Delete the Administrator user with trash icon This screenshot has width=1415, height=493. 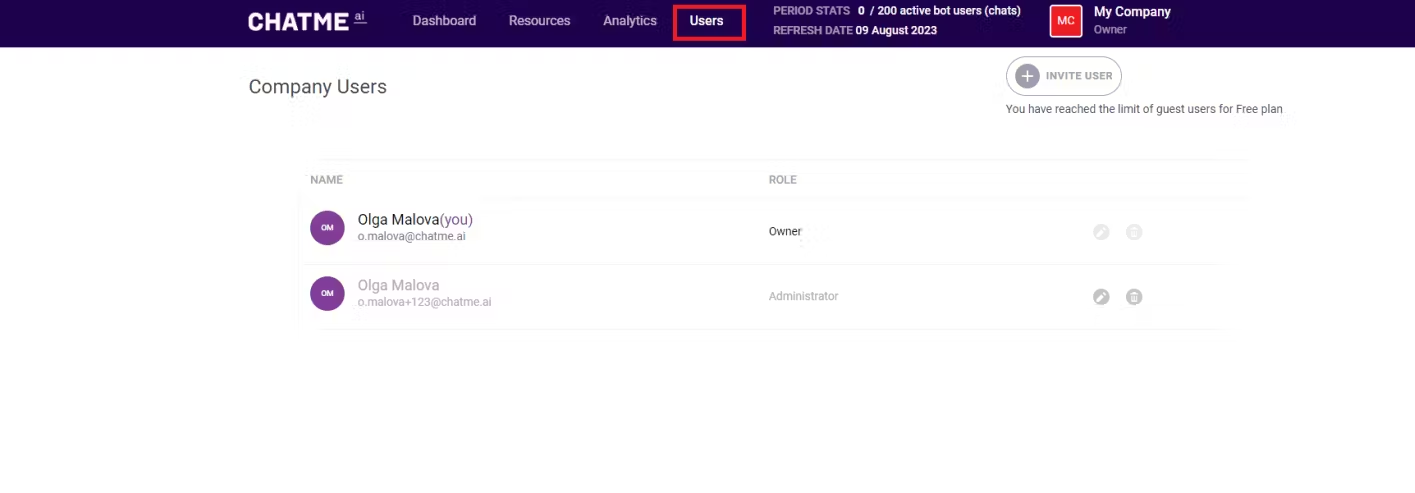click(x=1134, y=297)
